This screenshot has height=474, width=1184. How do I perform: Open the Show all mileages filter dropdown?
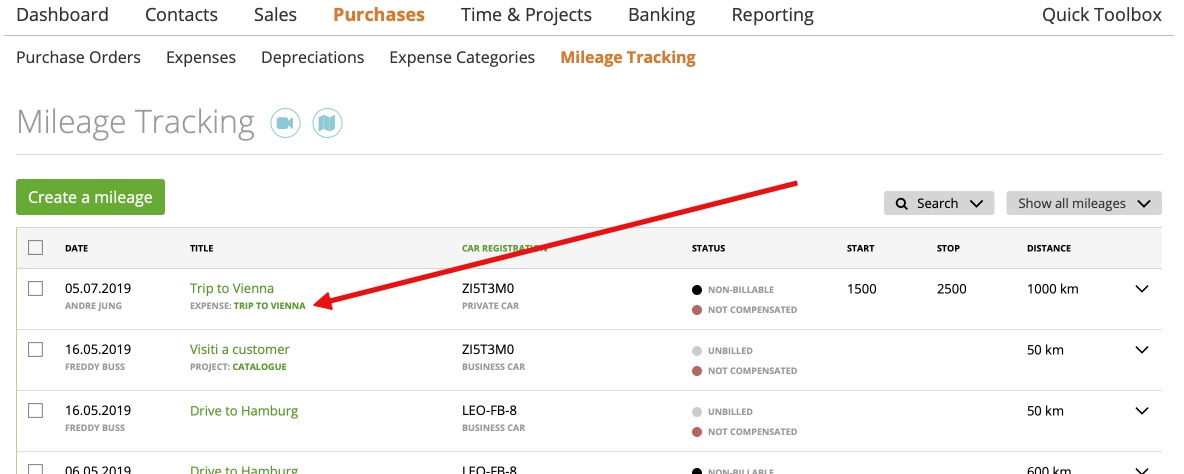point(1084,203)
